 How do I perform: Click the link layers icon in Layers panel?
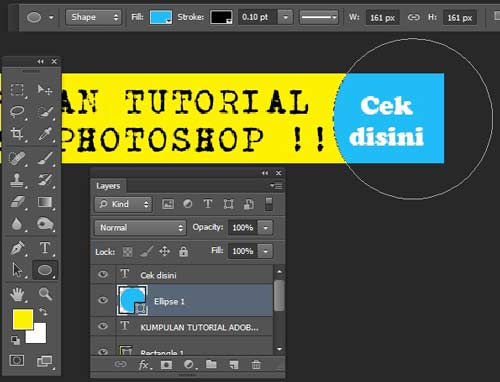point(120,364)
